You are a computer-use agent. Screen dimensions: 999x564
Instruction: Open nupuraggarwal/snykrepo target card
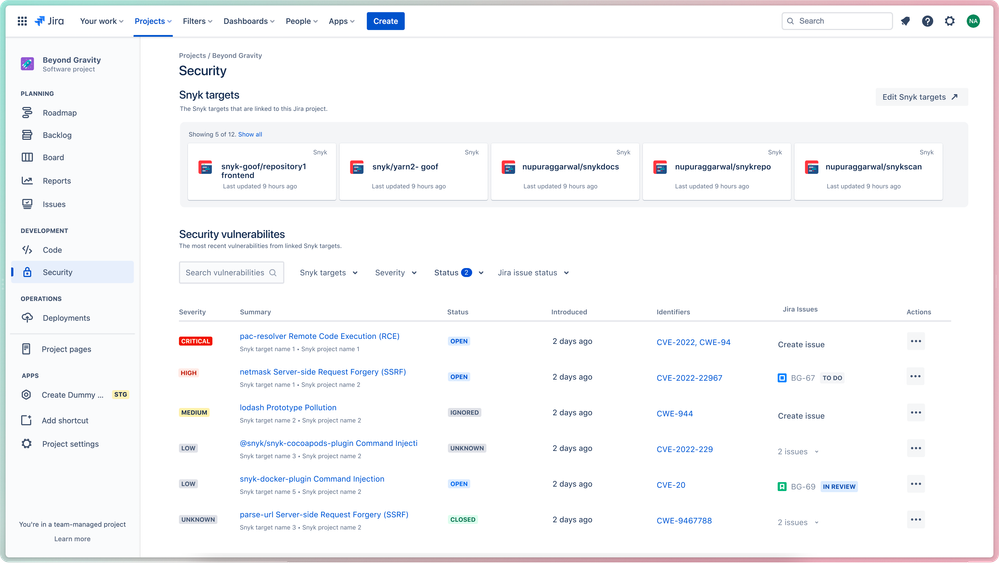717,172
